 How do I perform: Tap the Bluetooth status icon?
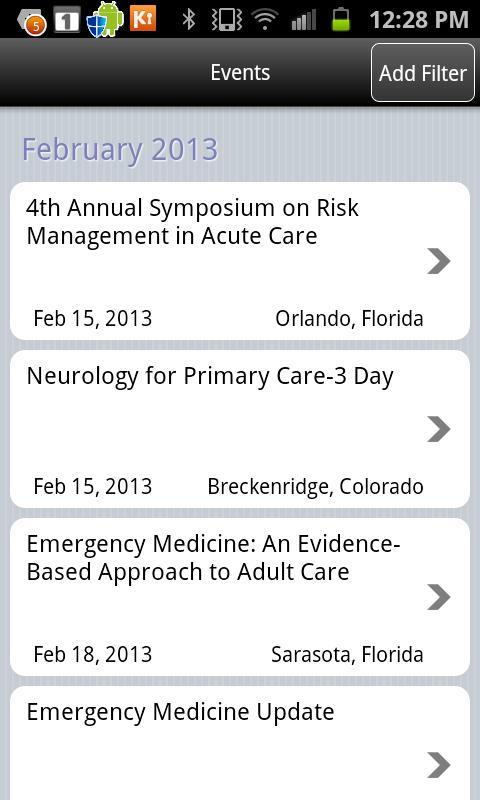point(189,19)
